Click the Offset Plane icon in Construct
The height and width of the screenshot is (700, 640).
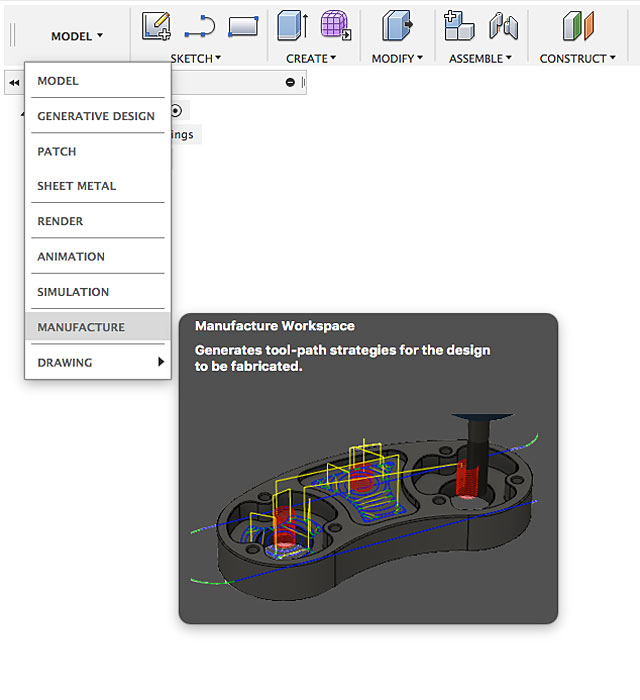pos(578,26)
